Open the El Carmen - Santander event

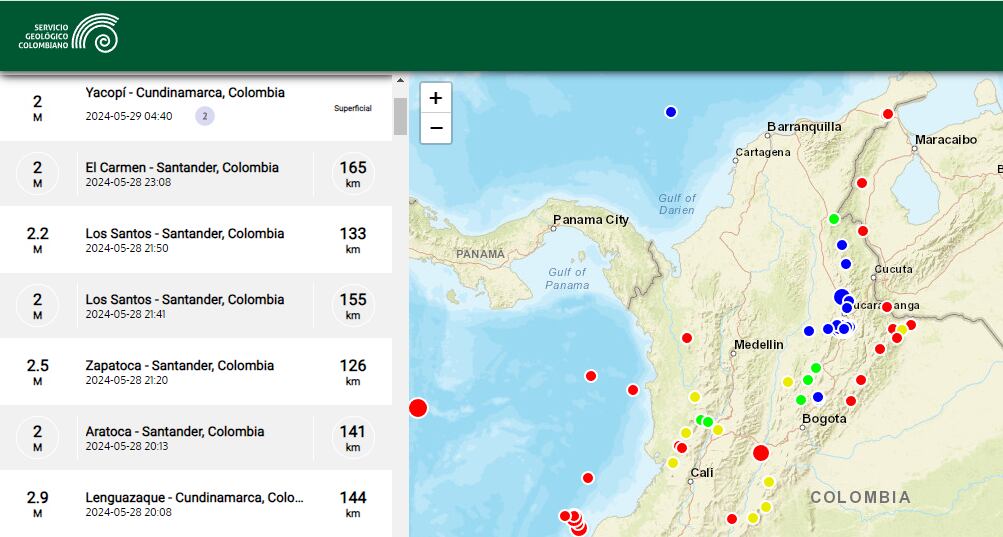pos(182,168)
